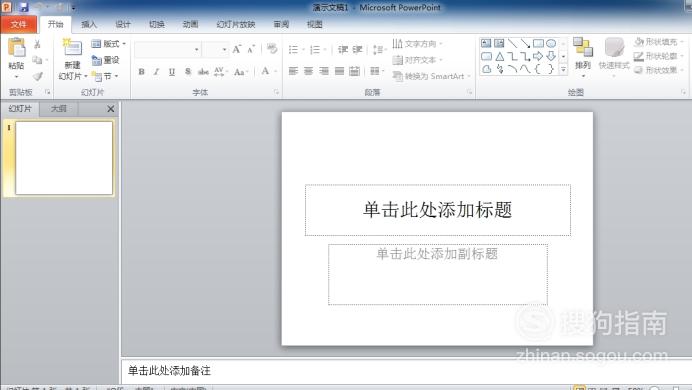
Task: Open the font name combo box
Action: click(x=168, y=49)
